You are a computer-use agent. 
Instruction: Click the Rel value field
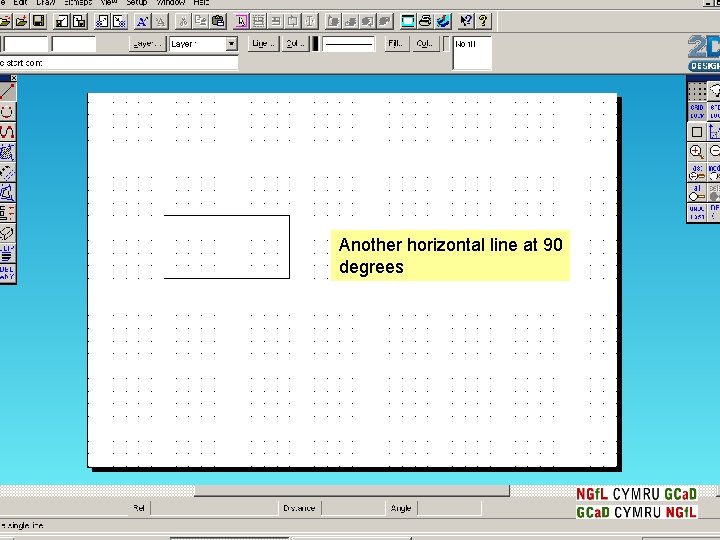point(214,508)
